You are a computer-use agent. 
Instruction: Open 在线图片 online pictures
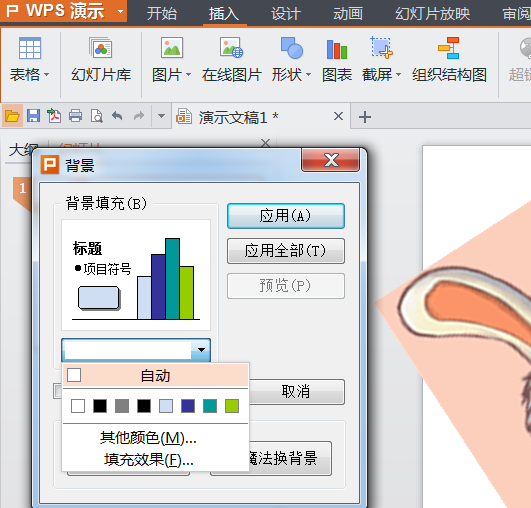[x=232, y=60]
